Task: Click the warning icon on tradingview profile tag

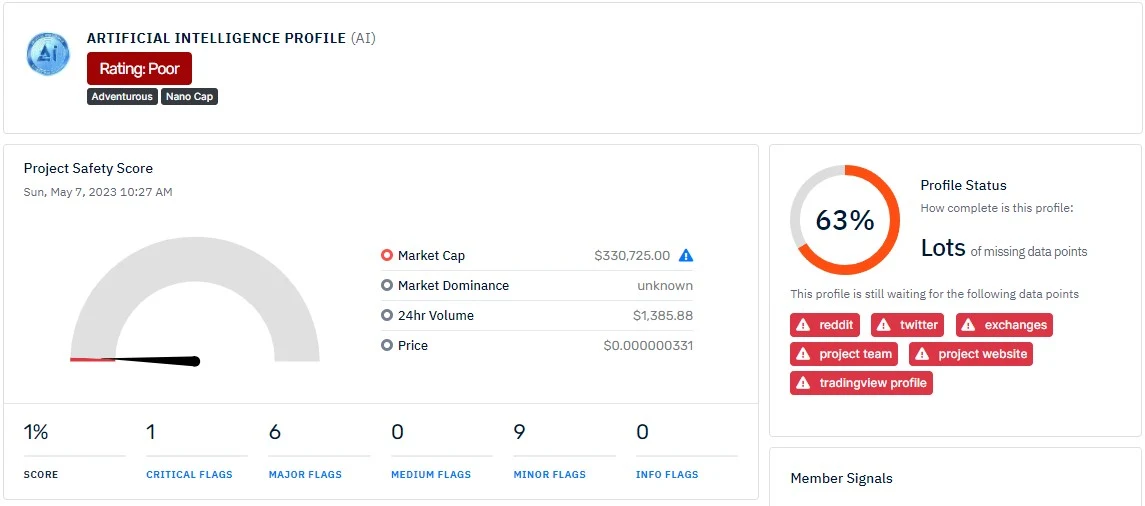Action: coord(803,383)
